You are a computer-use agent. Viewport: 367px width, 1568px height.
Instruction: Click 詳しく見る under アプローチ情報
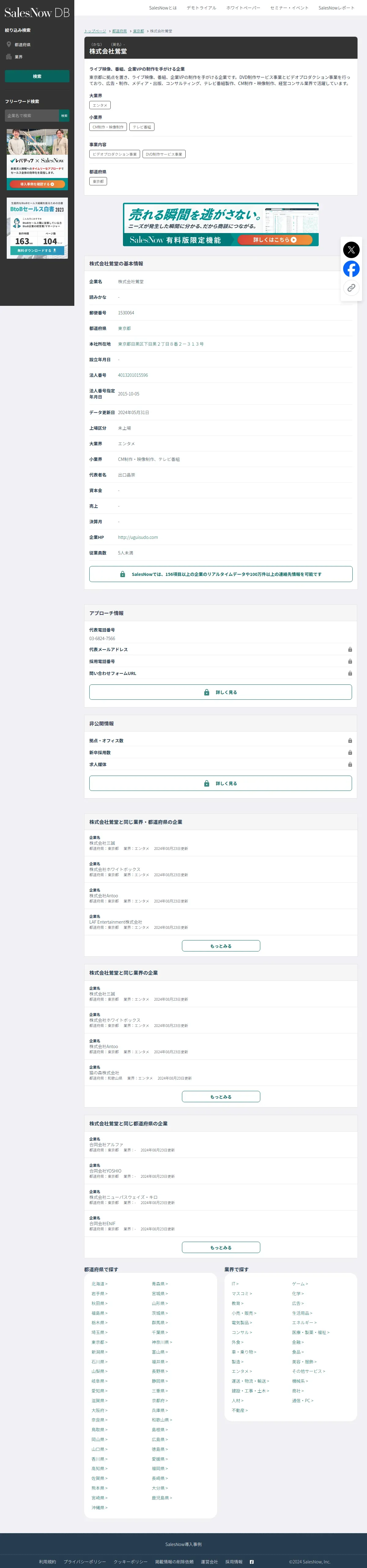tap(221, 692)
